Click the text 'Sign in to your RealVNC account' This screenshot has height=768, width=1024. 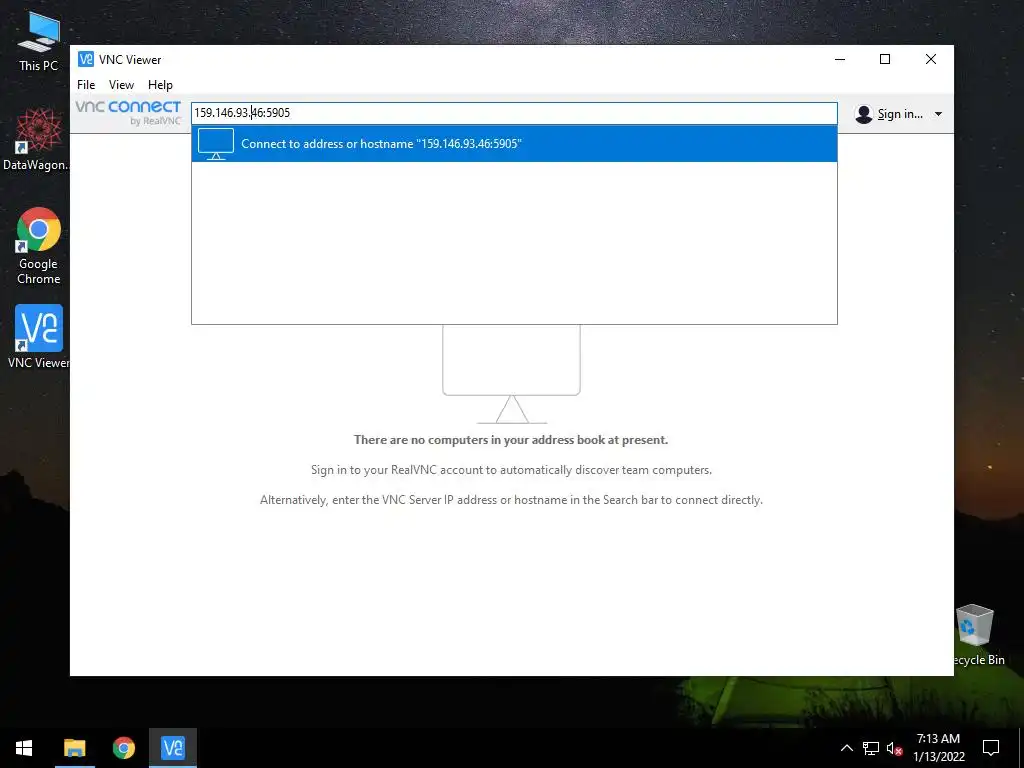pyautogui.click(x=511, y=470)
